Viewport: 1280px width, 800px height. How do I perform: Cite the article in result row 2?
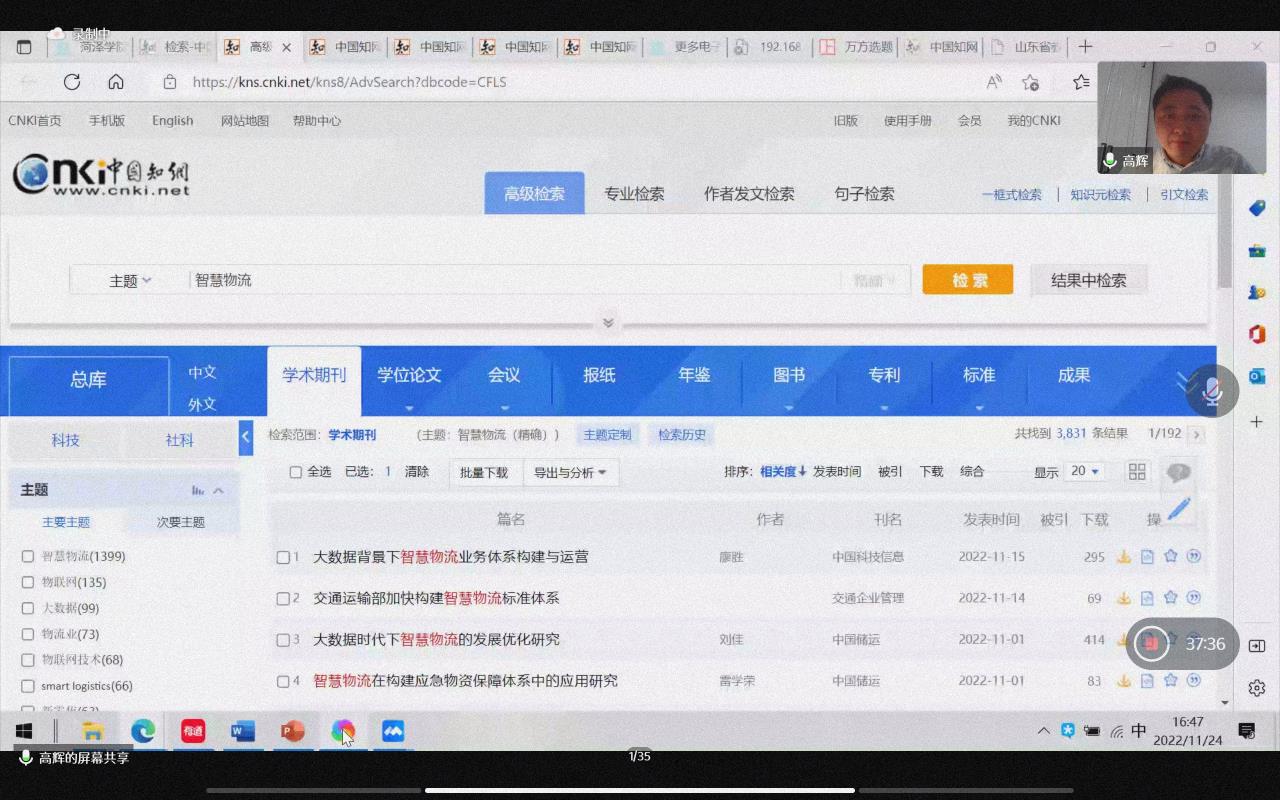click(x=1193, y=598)
